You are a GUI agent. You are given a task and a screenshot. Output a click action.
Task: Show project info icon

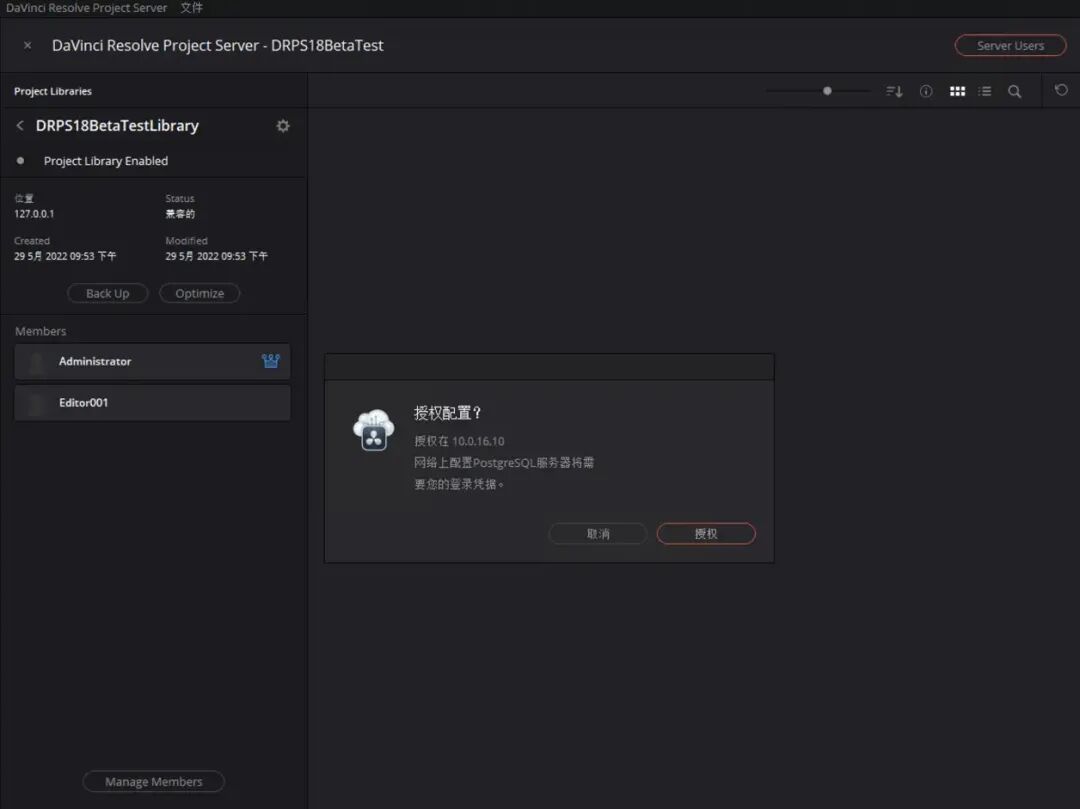(926, 91)
